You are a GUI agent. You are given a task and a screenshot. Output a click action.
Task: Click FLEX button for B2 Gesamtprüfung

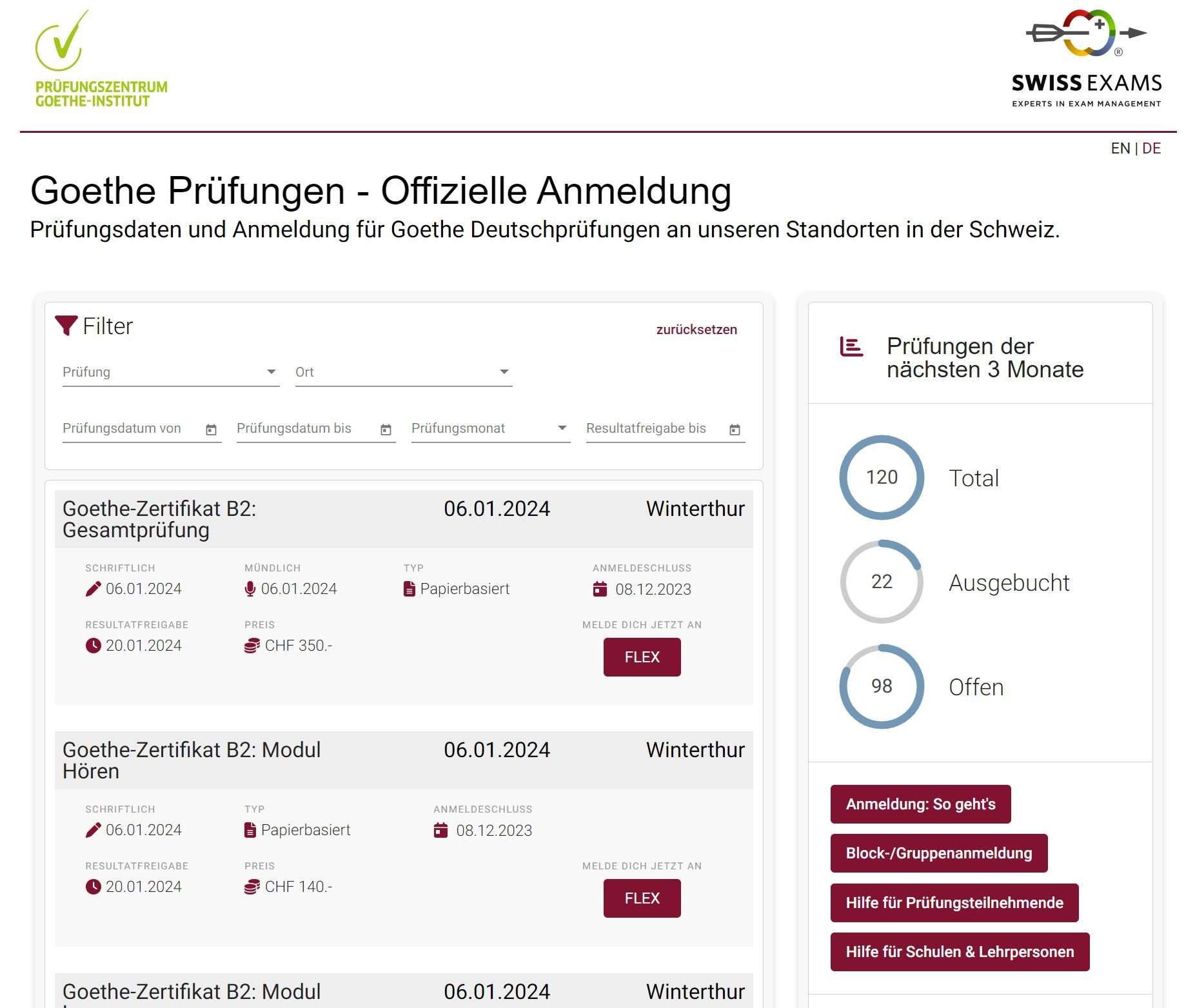pos(642,657)
